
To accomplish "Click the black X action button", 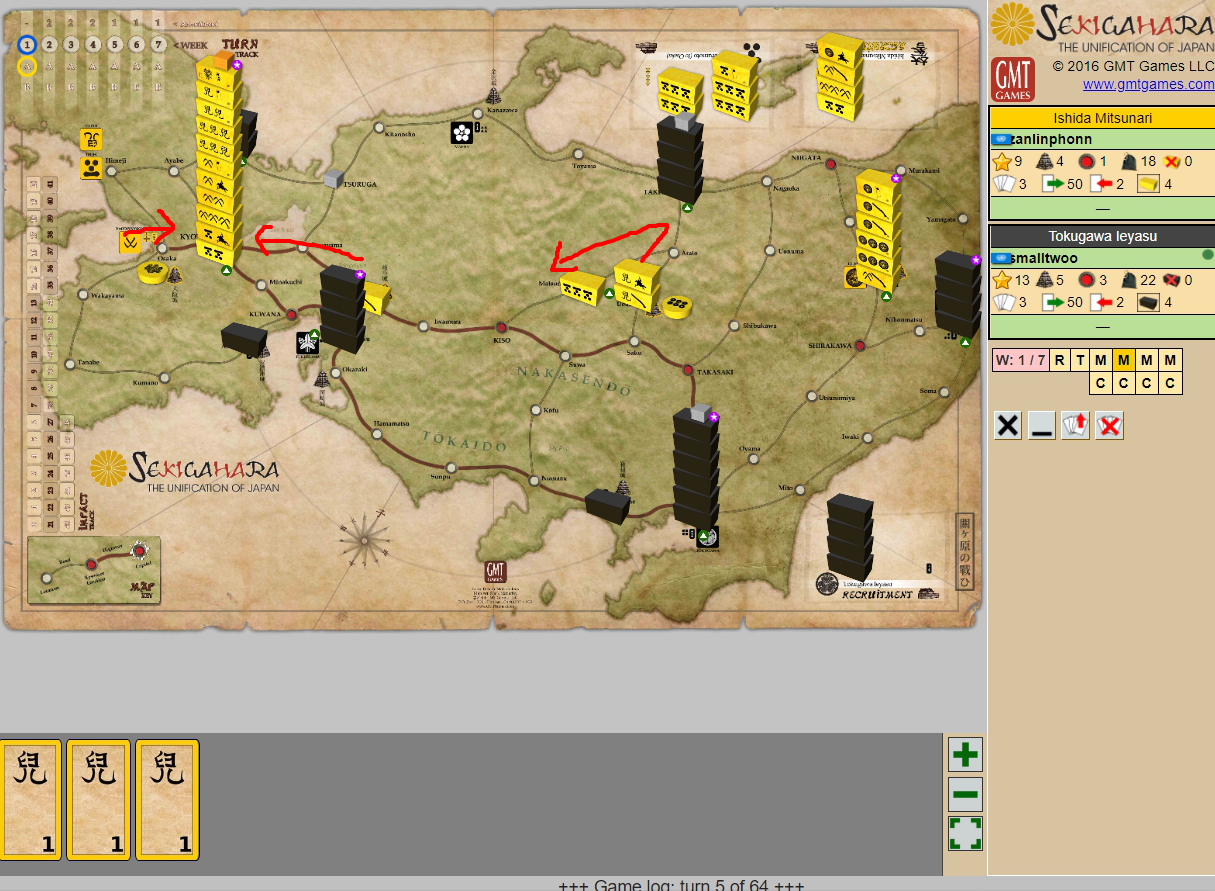I will (1008, 426).
